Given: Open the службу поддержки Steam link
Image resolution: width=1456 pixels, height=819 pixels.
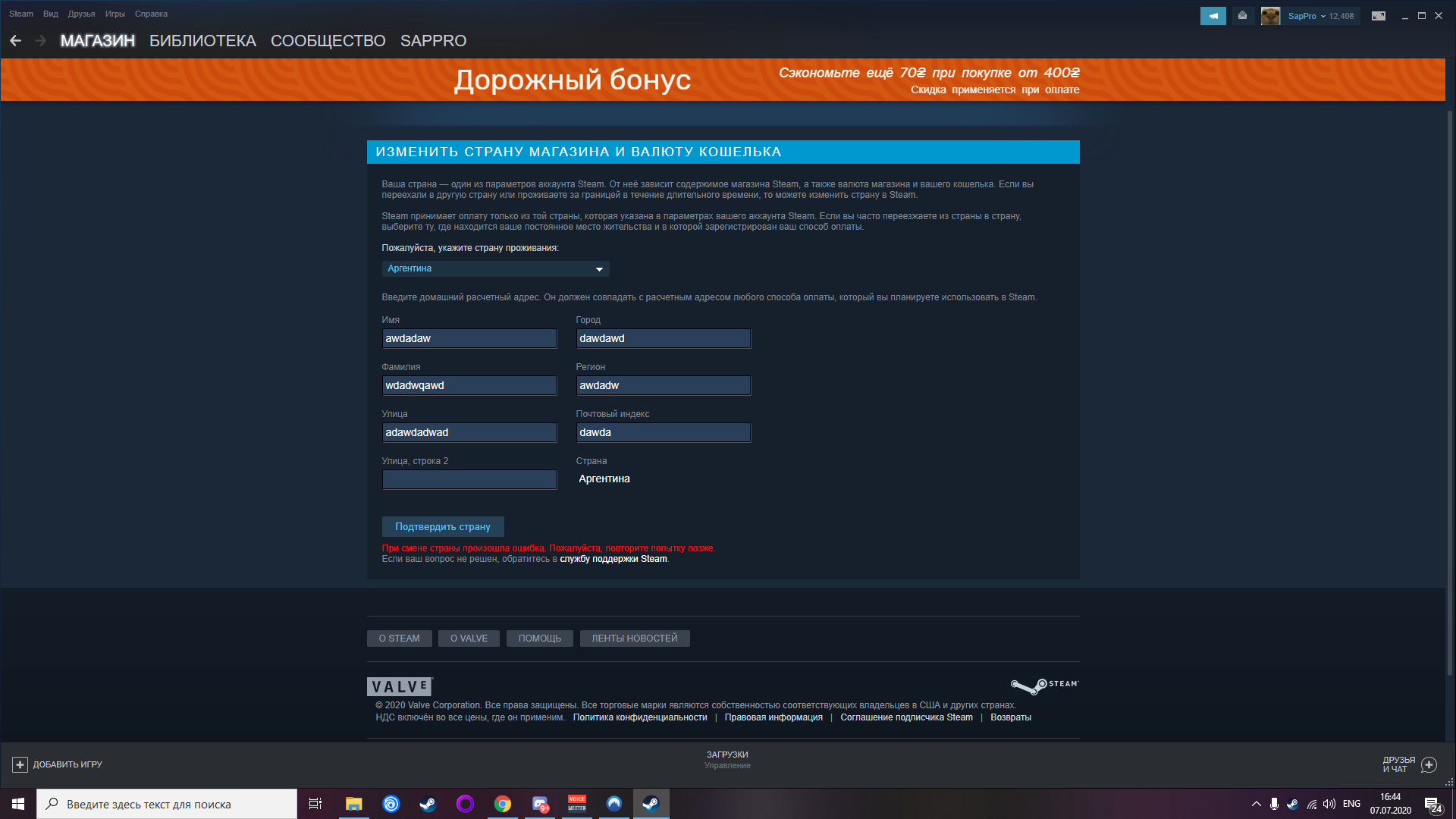Looking at the screenshot, I should (613, 559).
